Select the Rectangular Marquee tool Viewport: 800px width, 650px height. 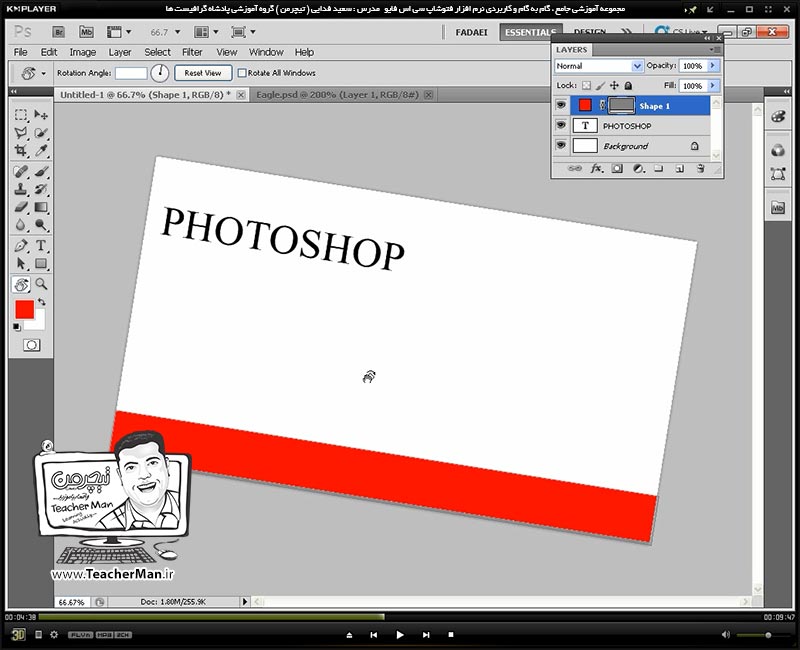coord(21,115)
